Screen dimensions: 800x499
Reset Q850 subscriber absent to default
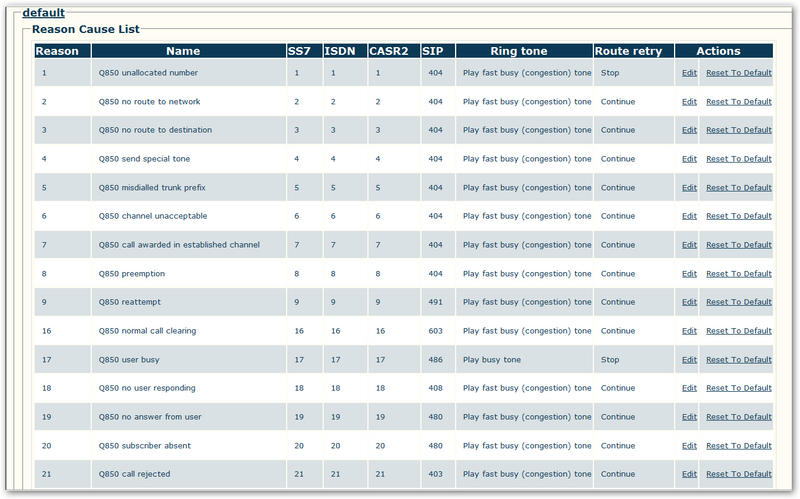point(739,446)
